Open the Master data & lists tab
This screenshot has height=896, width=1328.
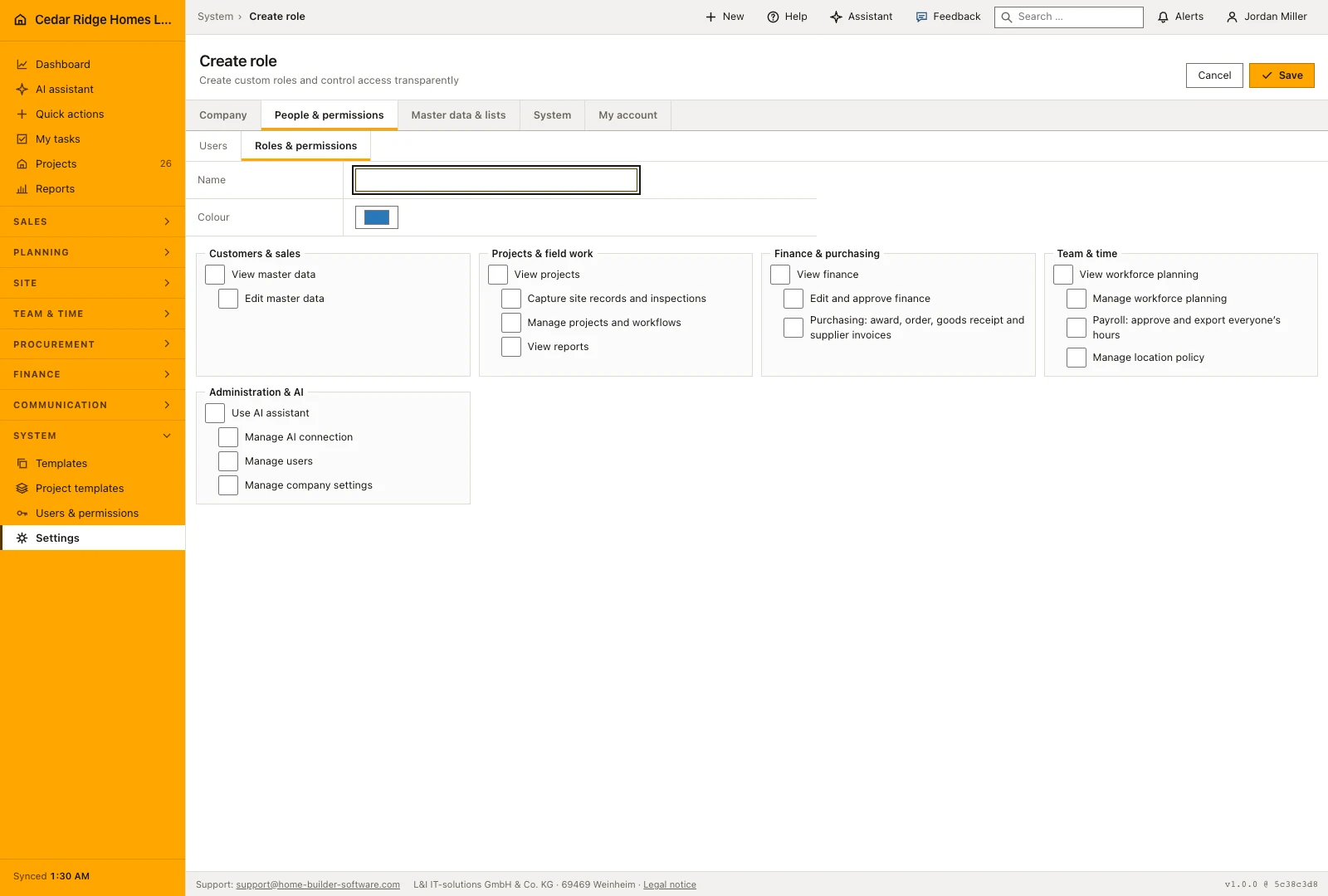pos(458,115)
